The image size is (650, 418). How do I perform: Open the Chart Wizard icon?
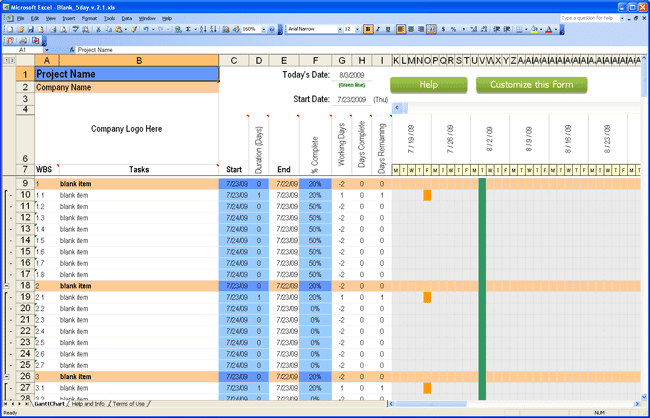[226, 29]
